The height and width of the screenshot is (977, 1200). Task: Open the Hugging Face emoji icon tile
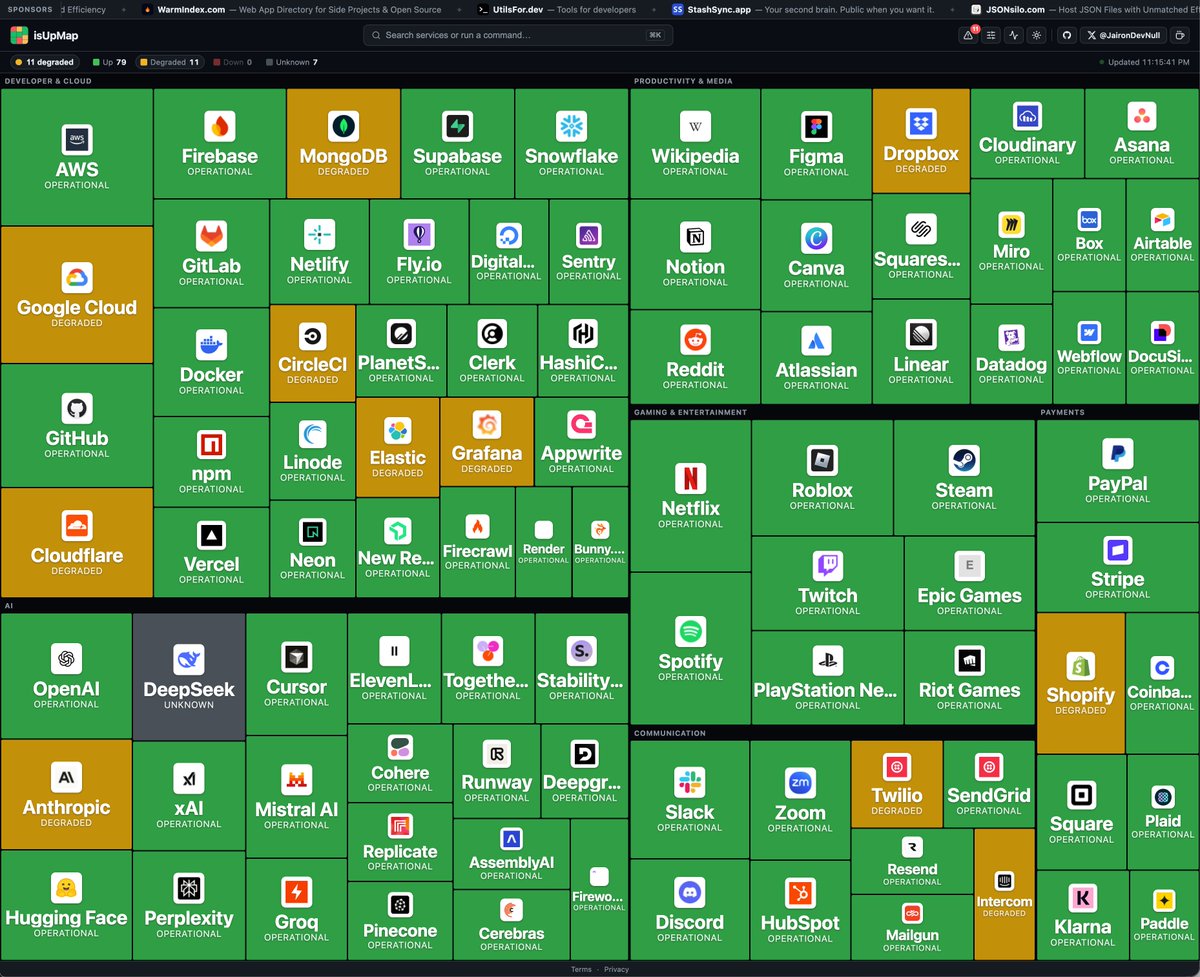pos(66,888)
